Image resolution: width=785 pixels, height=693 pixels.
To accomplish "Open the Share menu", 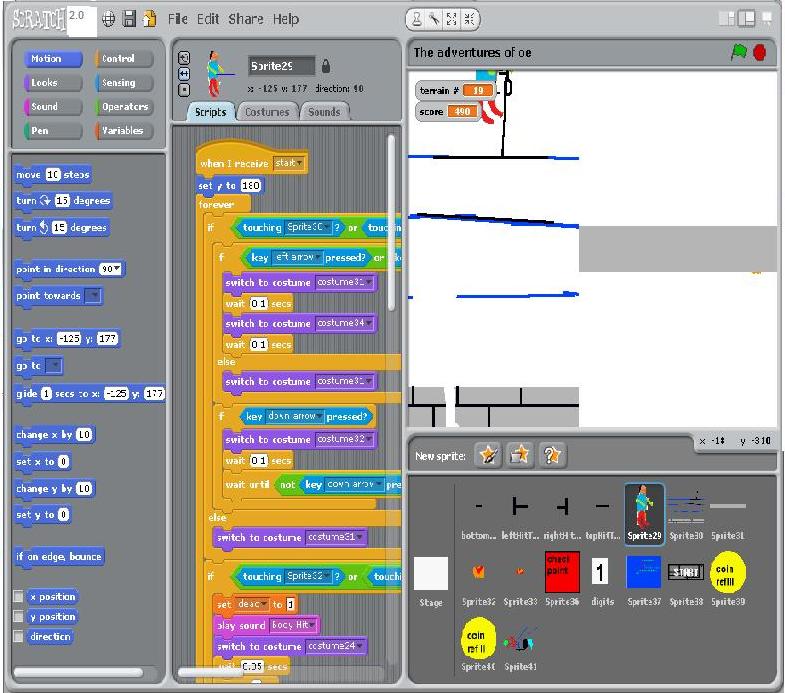I will pos(246,19).
